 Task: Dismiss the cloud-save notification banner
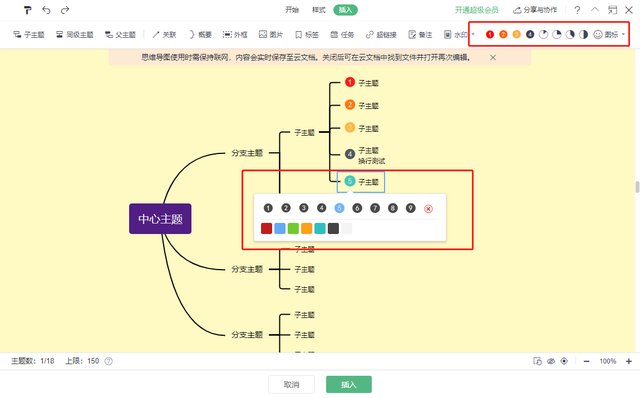[x=493, y=58]
